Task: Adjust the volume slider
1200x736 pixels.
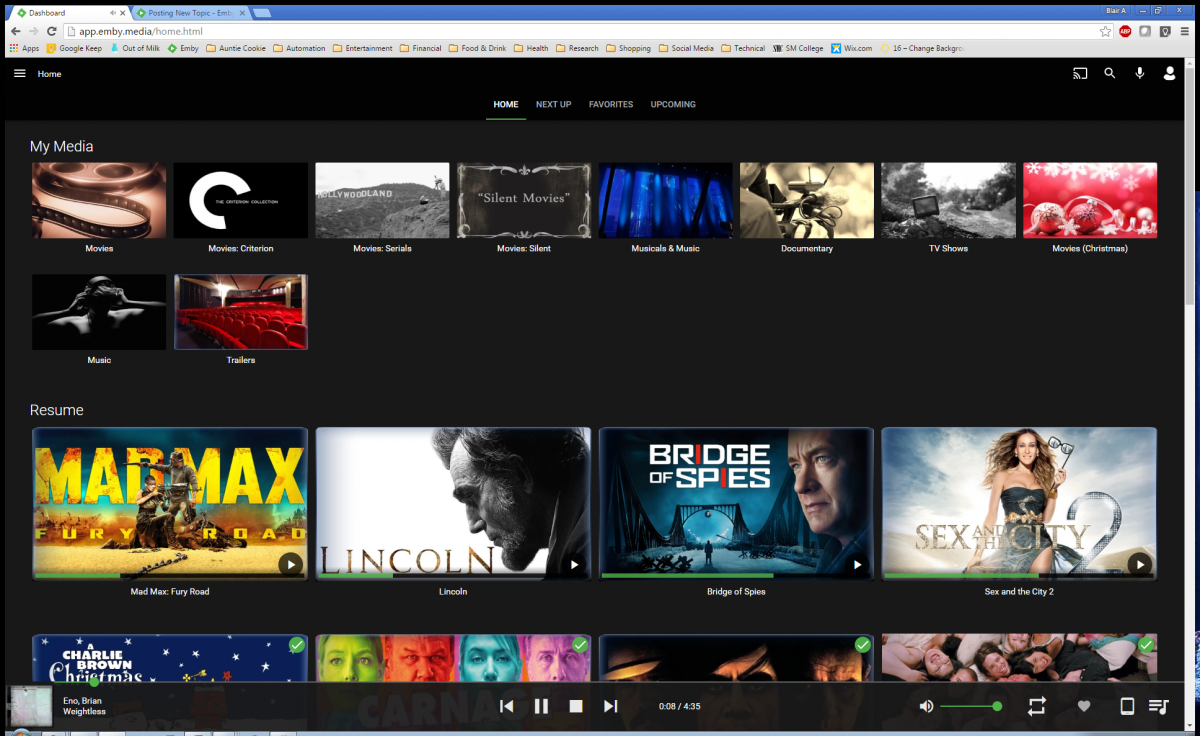Action: (969, 706)
